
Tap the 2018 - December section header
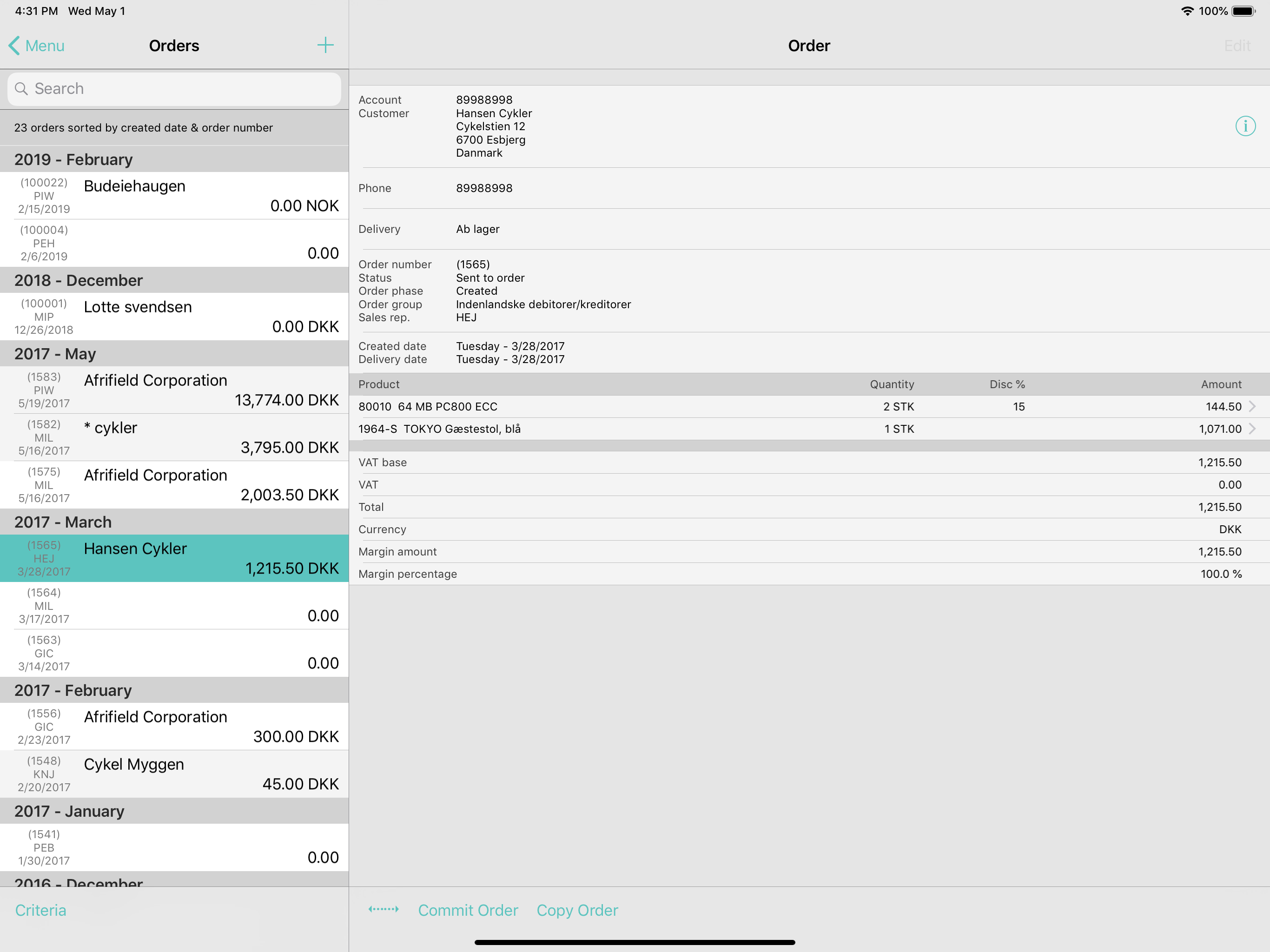pos(174,280)
